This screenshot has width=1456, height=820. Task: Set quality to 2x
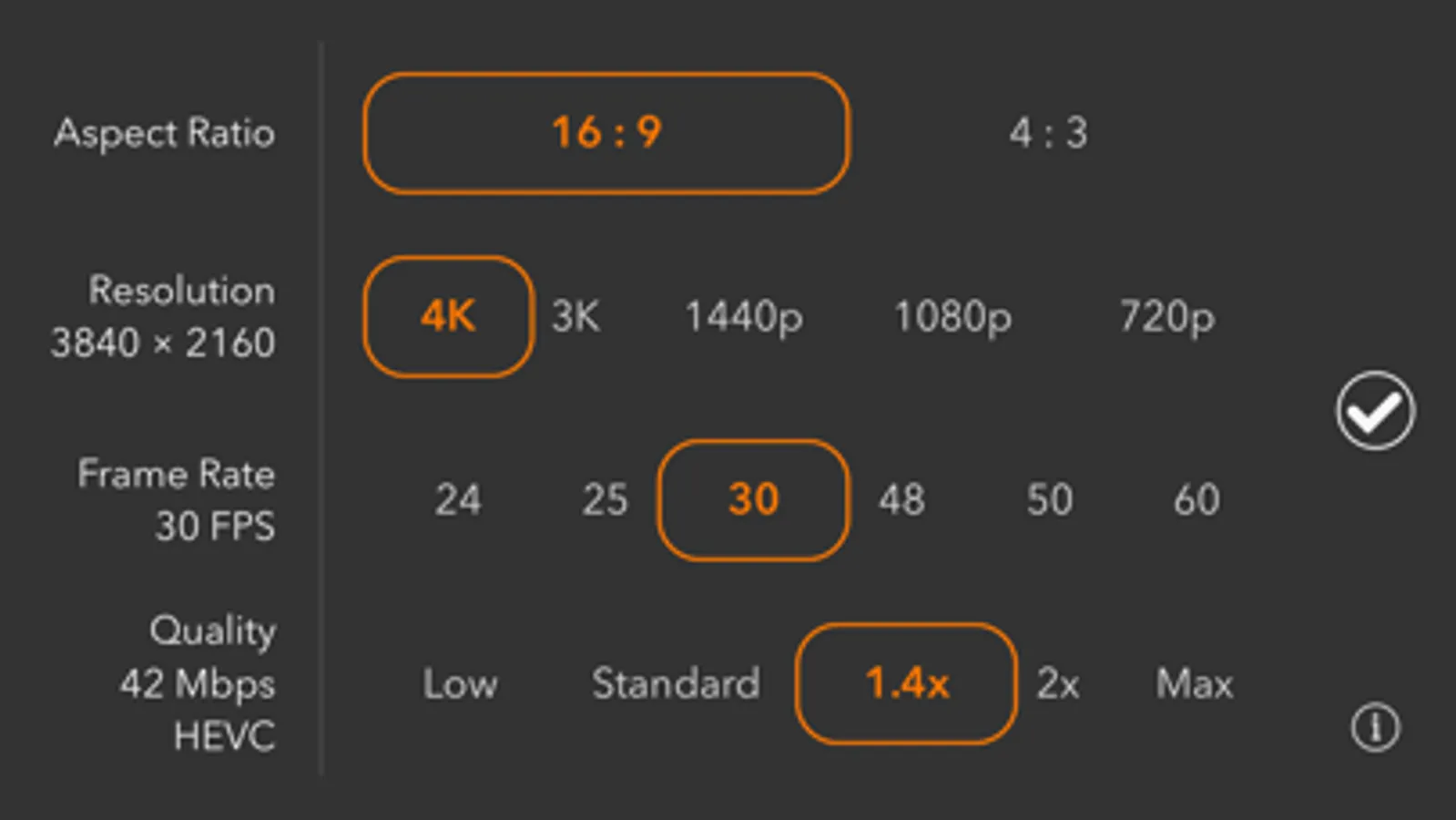(x=1057, y=683)
